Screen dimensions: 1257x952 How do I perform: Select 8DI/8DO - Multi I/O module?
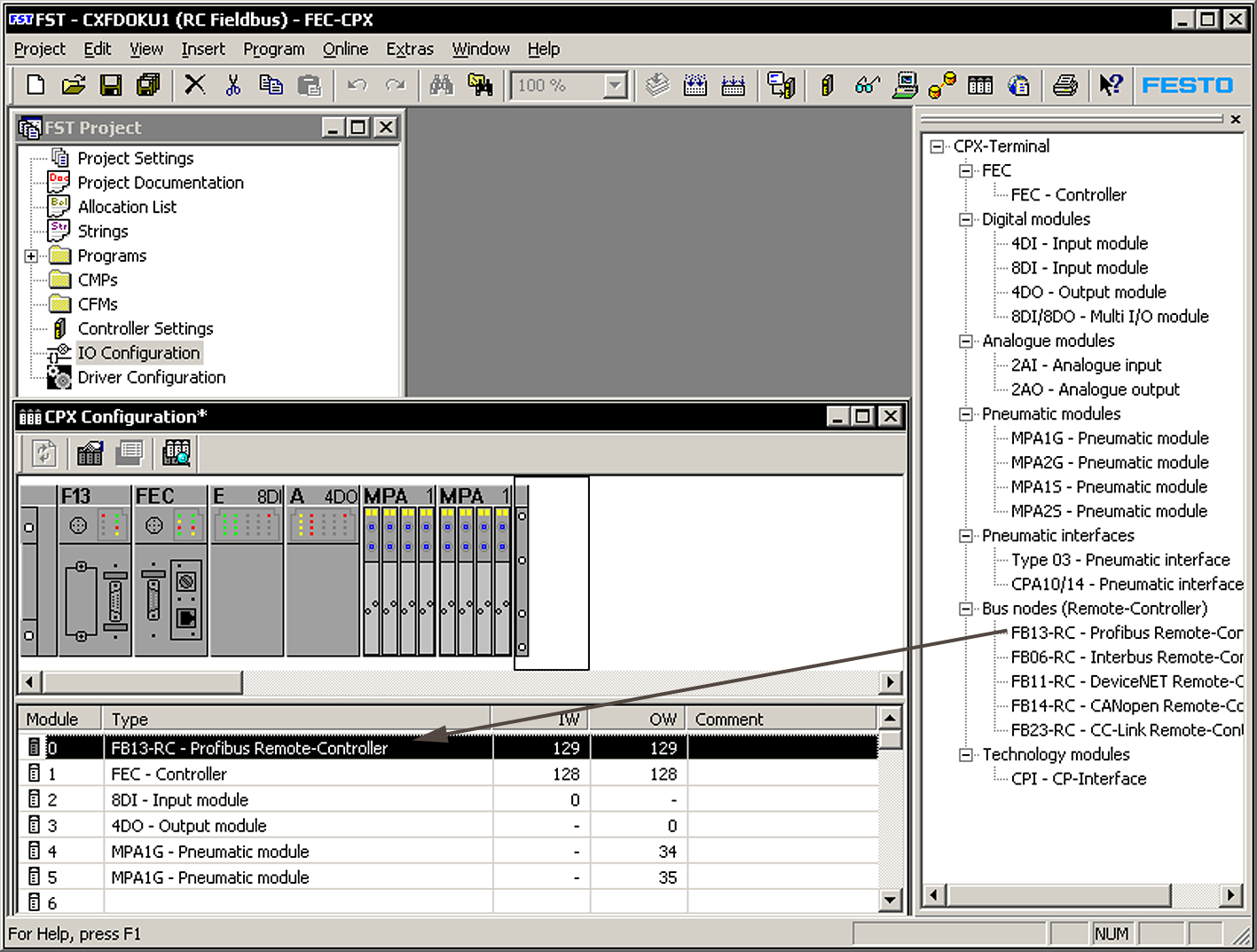click(x=1110, y=317)
